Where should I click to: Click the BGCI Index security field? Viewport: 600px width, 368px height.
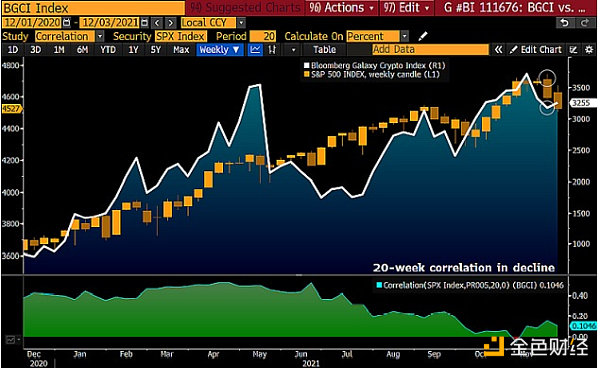pyautogui.click(x=93, y=8)
